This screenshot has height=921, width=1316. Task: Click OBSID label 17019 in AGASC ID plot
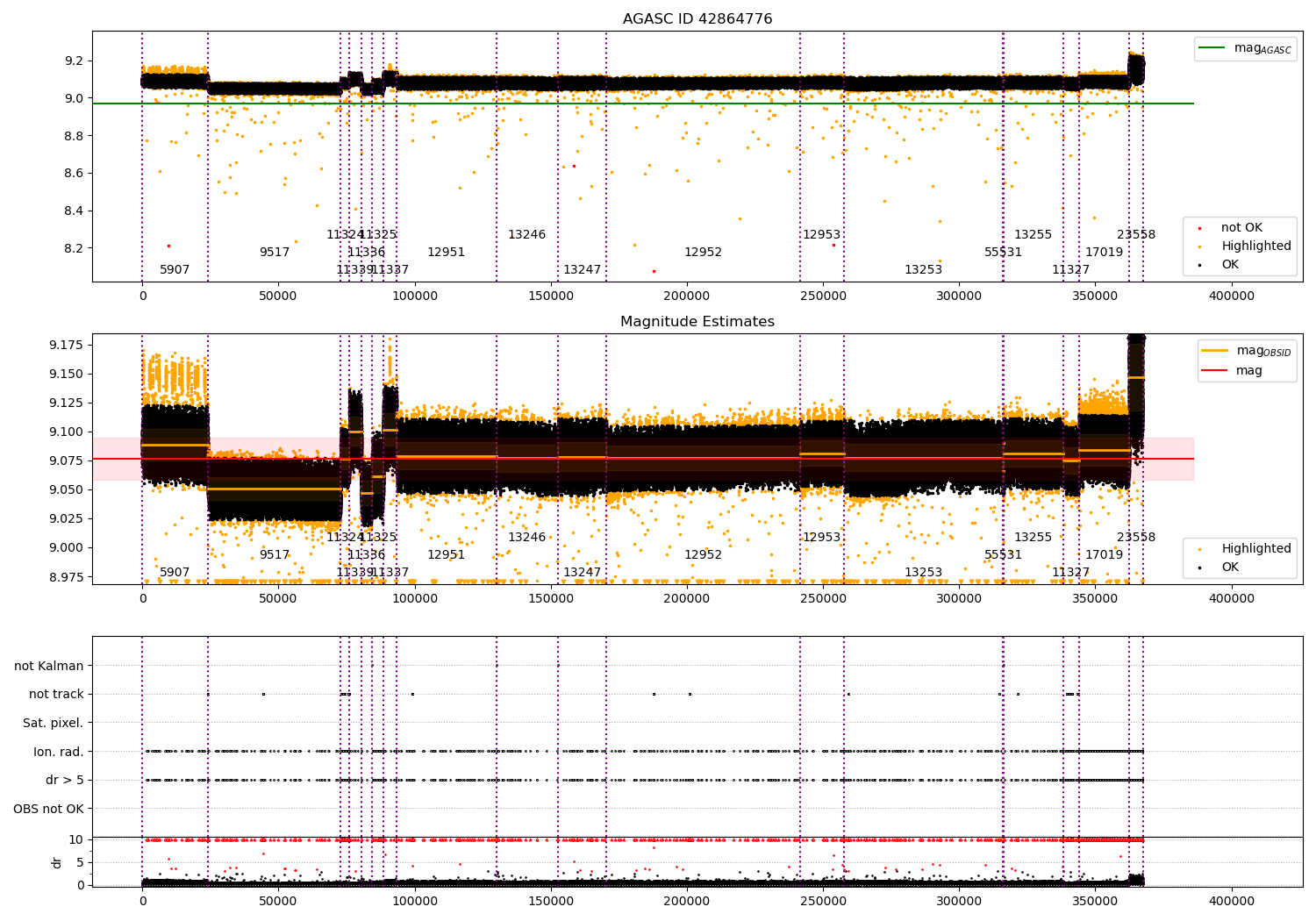point(1105,252)
